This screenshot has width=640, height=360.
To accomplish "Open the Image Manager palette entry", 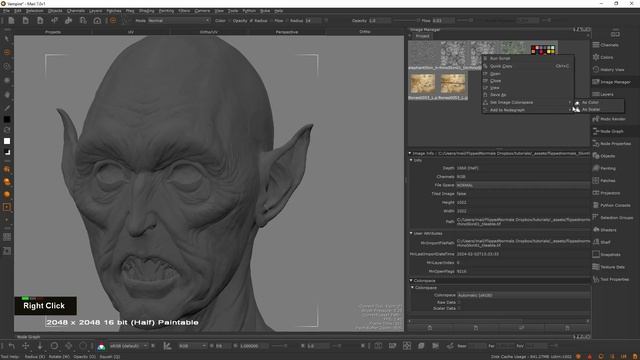I will (x=611, y=82).
